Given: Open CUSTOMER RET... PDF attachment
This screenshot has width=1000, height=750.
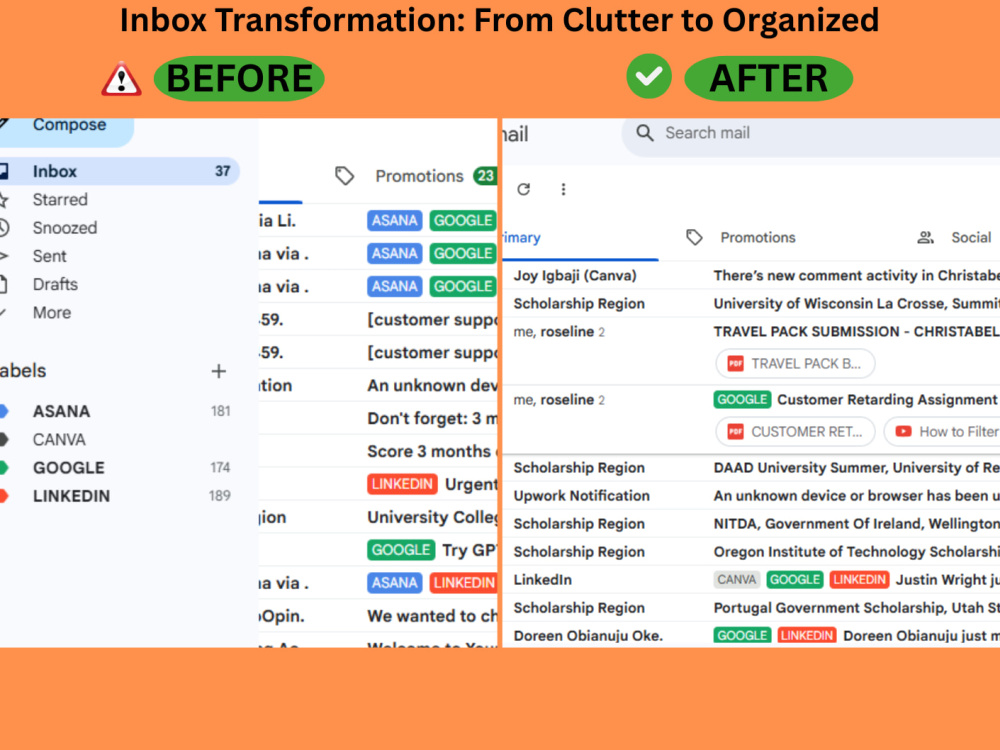Looking at the screenshot, I should 795,432.
